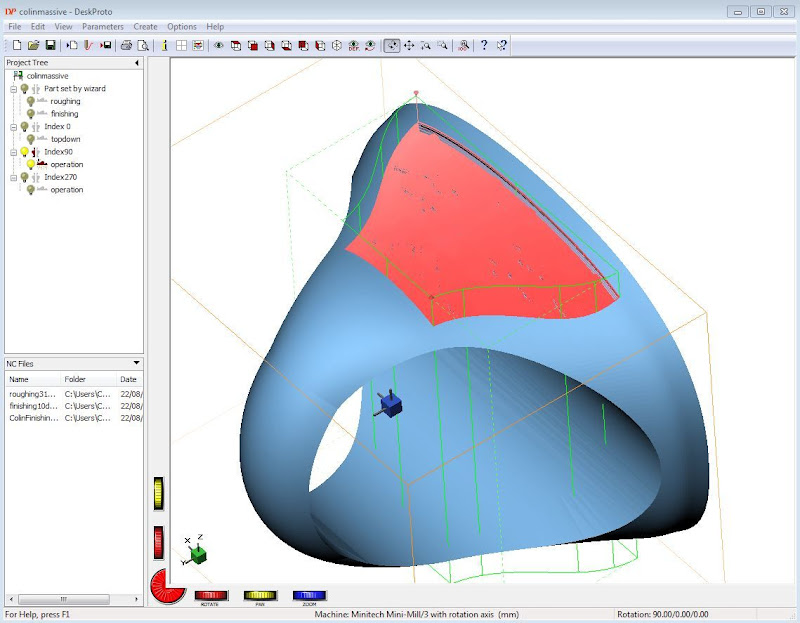Open the Create menu
The width and height of the screenshot is (800, 623).
point(145,26)
